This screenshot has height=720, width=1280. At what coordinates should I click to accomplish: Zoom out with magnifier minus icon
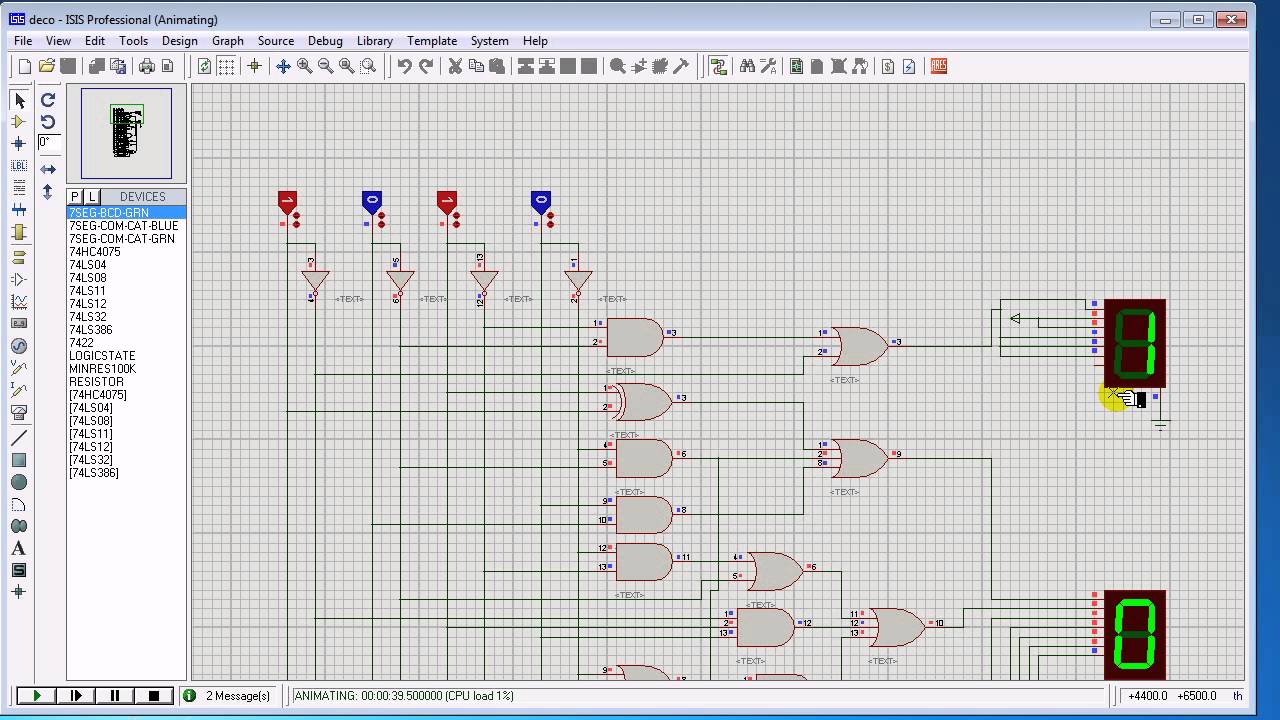tap(325, 66)
